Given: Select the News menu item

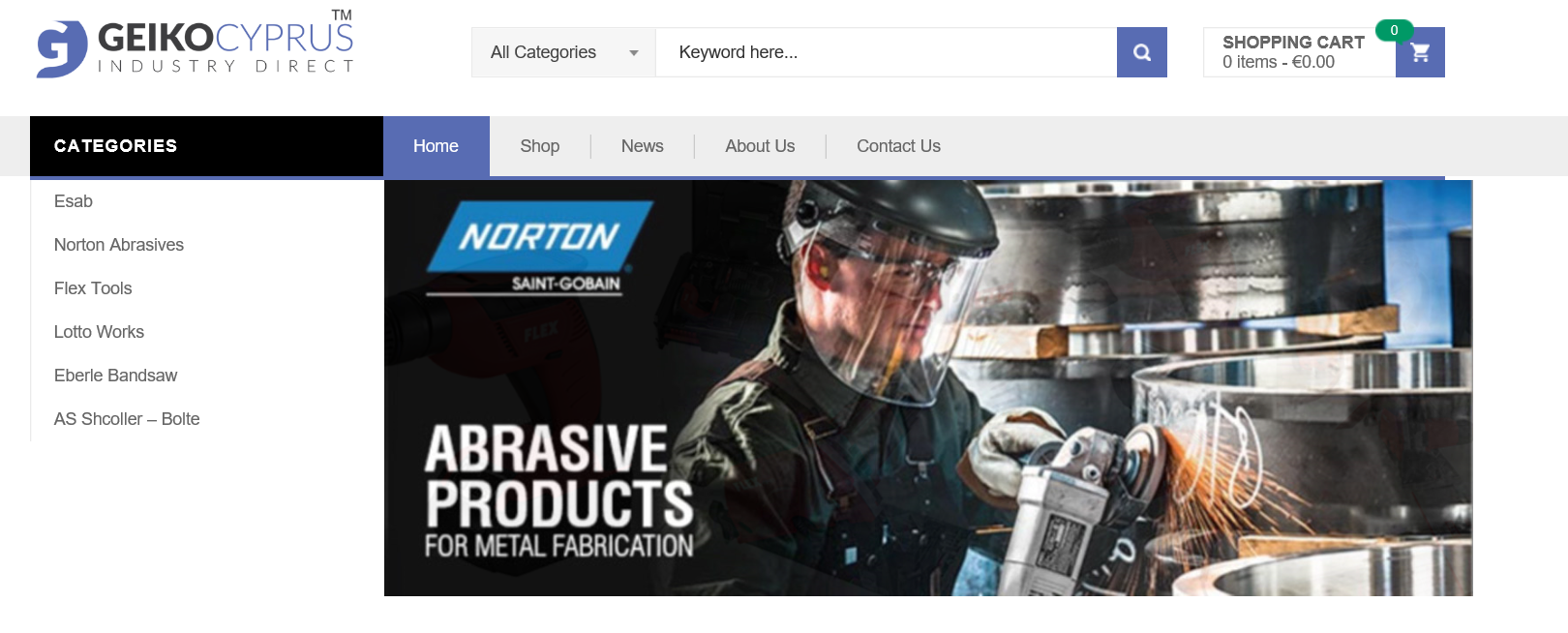Looking at the screenshot, I should click(x=642, y=146).
